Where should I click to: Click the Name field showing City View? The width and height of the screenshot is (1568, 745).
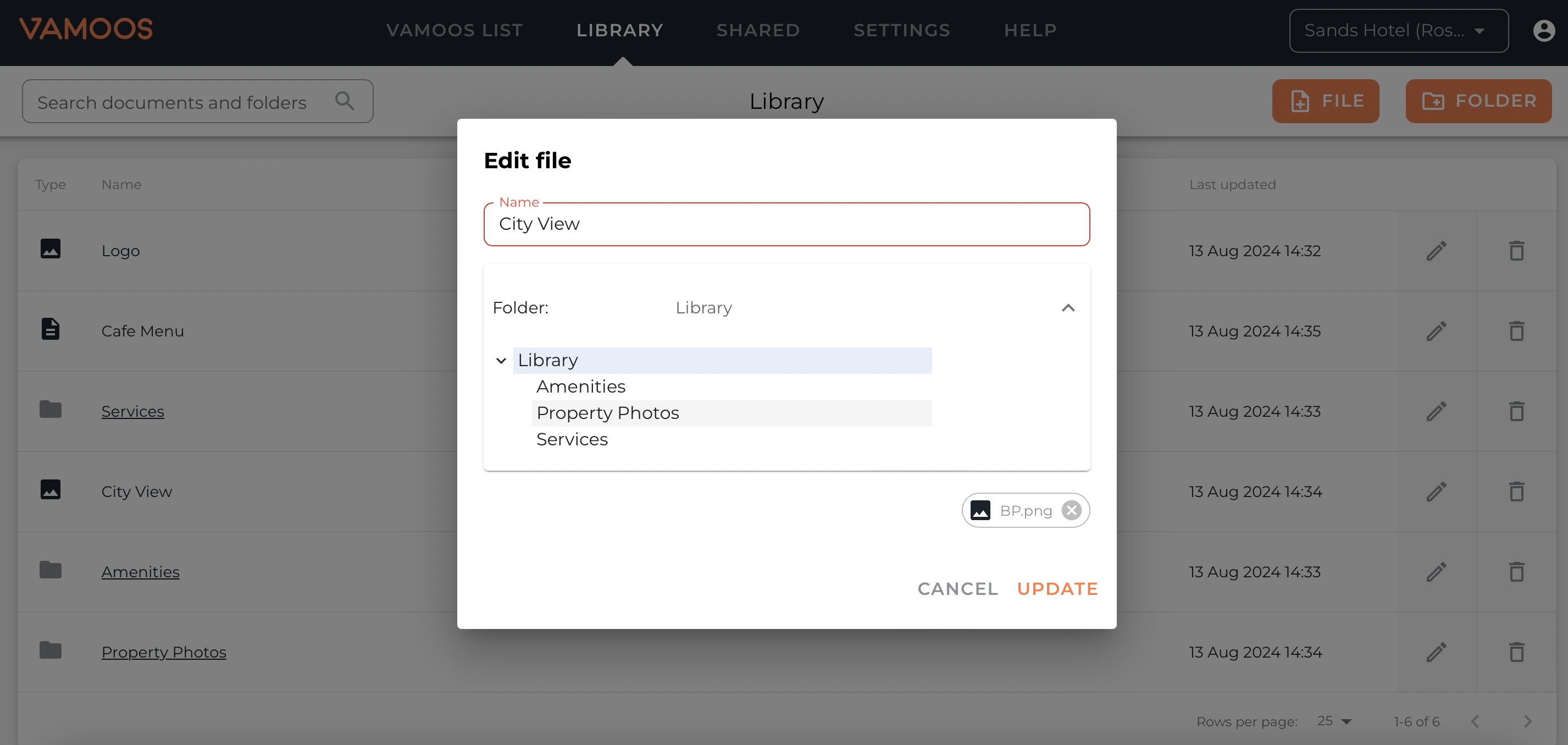786,224
